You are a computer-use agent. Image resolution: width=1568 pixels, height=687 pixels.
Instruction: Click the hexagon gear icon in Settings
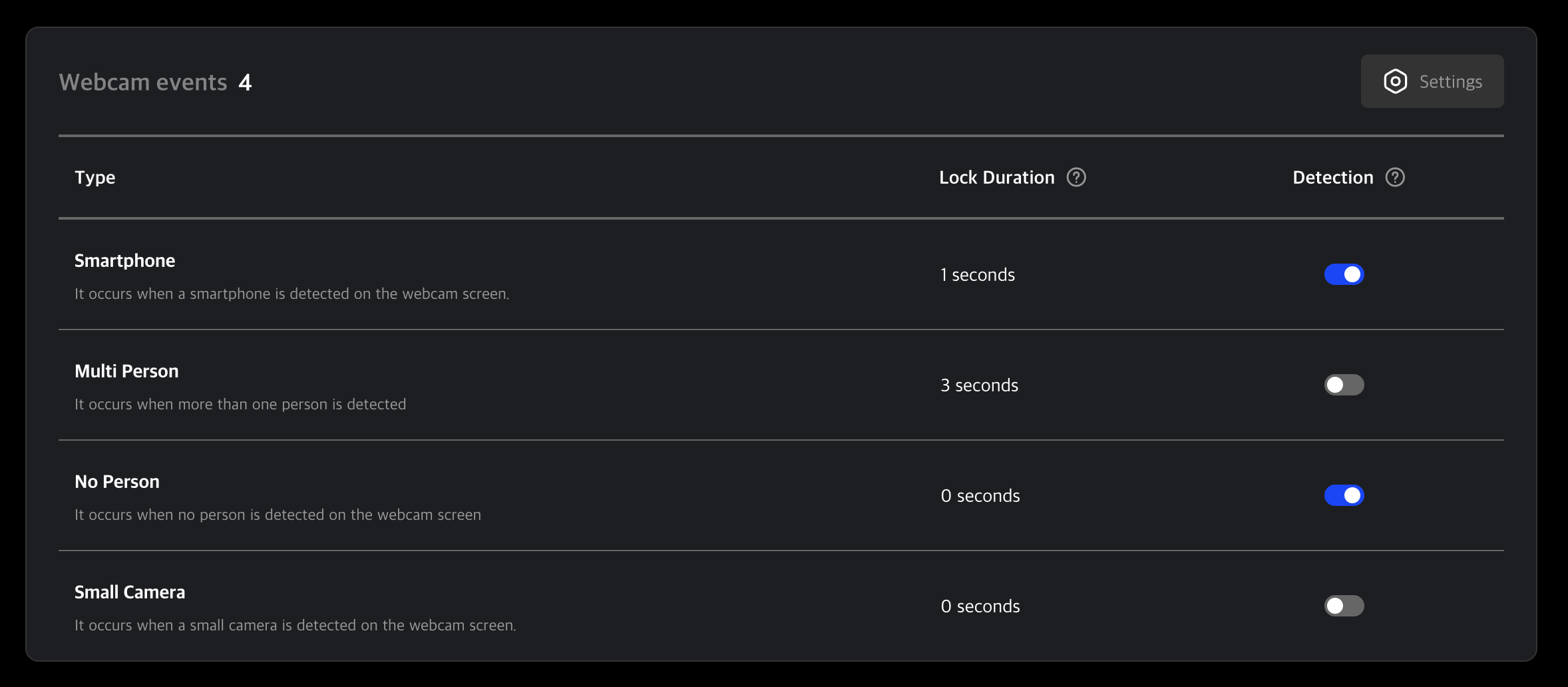pos(1395,81)
